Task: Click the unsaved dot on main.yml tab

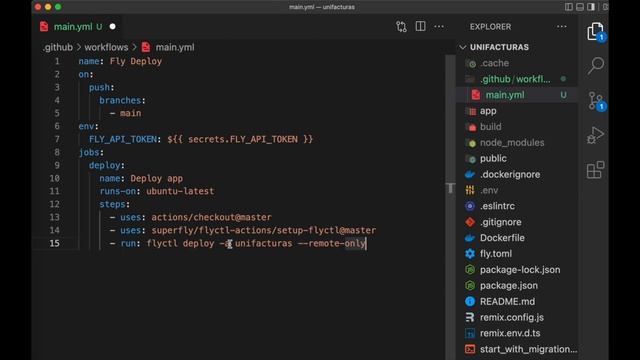Action: point(112,27)
